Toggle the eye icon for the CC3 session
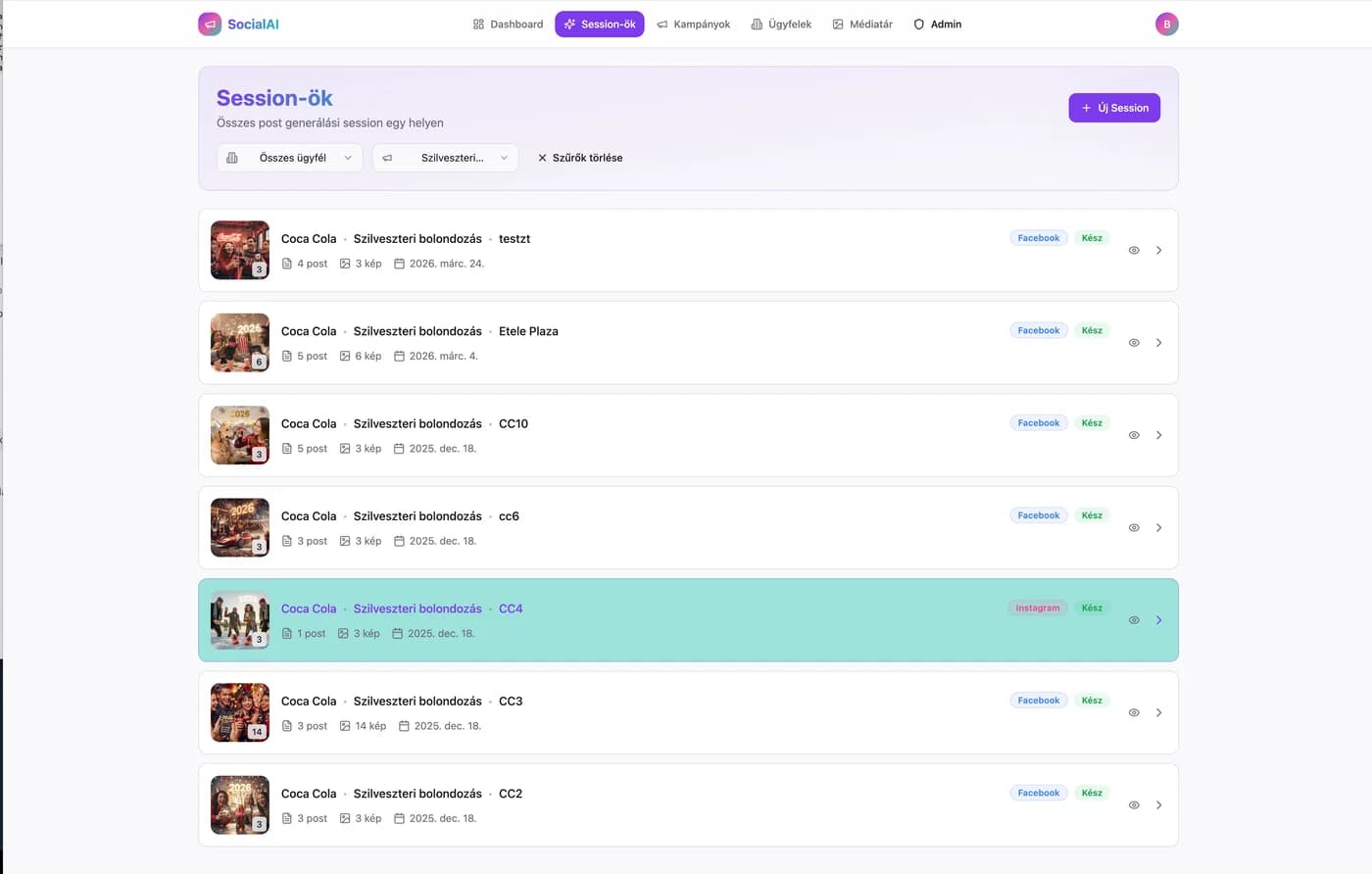The image size is (1372, 874). [1134, 712]
